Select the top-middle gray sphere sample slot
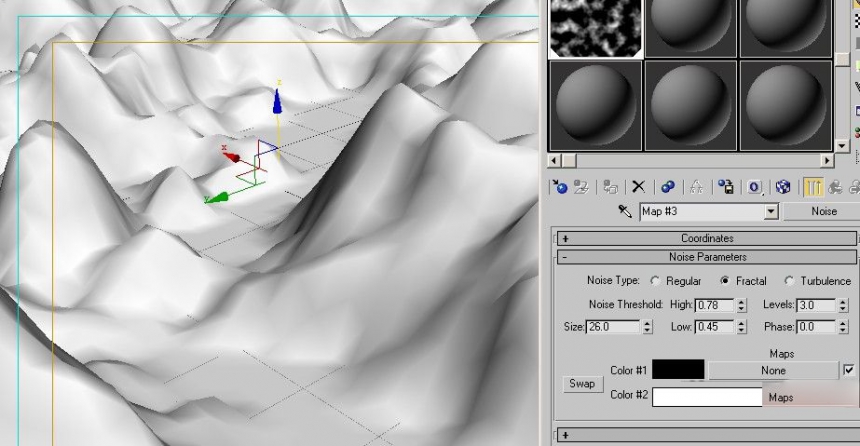 click(691, 27)
